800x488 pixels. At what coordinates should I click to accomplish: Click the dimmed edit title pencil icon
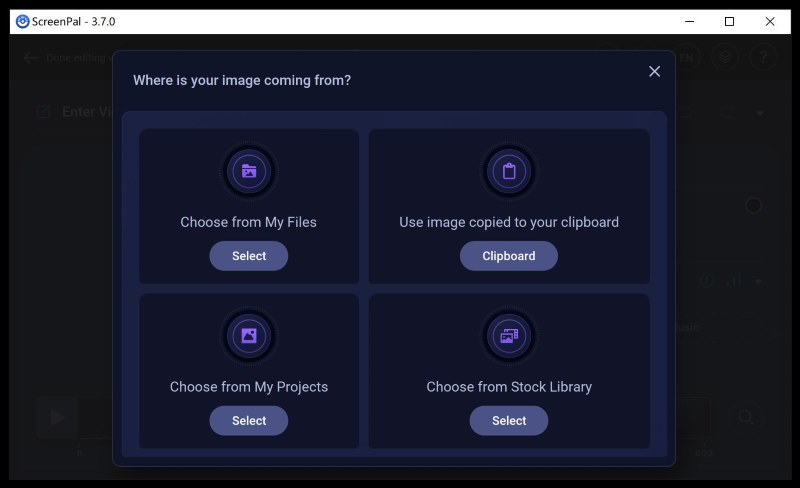[44, 111]
